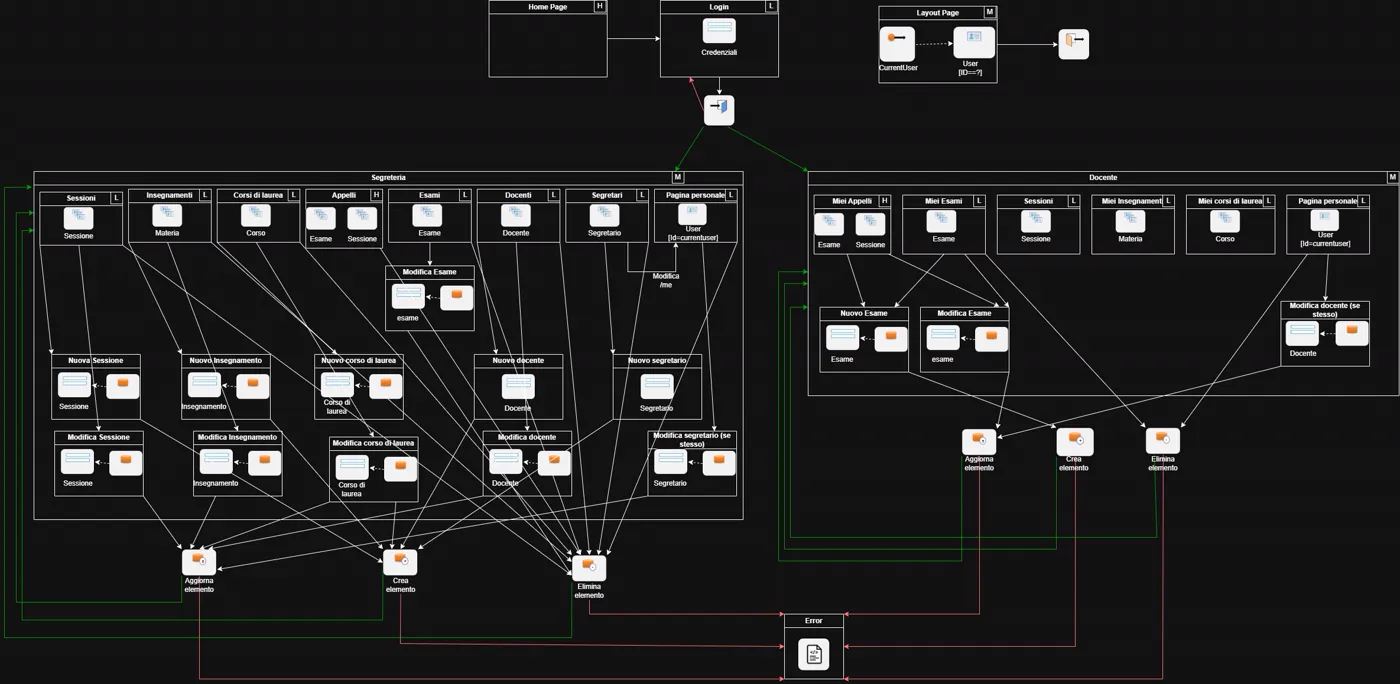
Task: Select the Home Page title text
Action: 548,7
